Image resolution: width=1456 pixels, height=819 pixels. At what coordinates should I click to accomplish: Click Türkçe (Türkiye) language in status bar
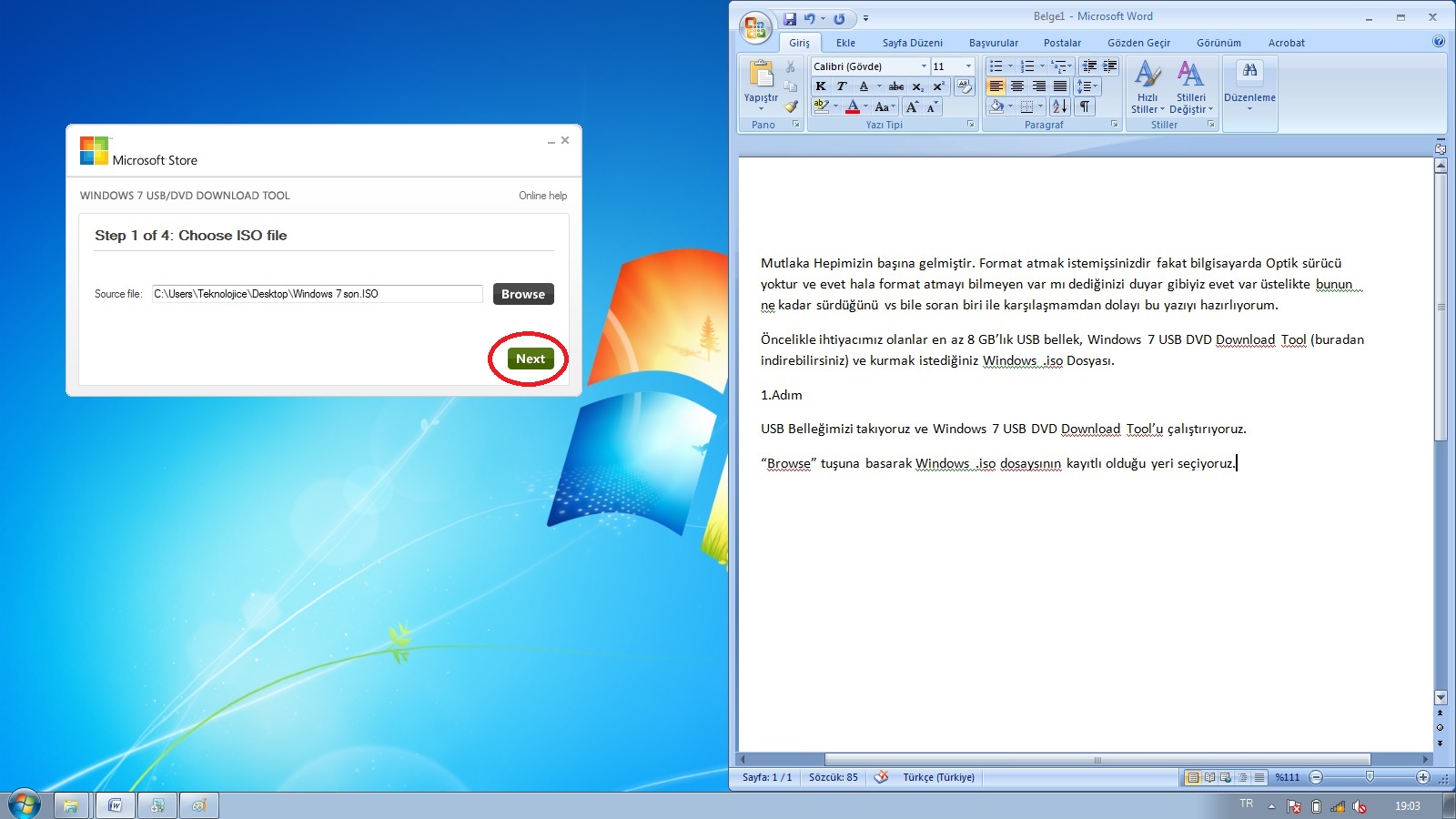(x=938, y=777)
